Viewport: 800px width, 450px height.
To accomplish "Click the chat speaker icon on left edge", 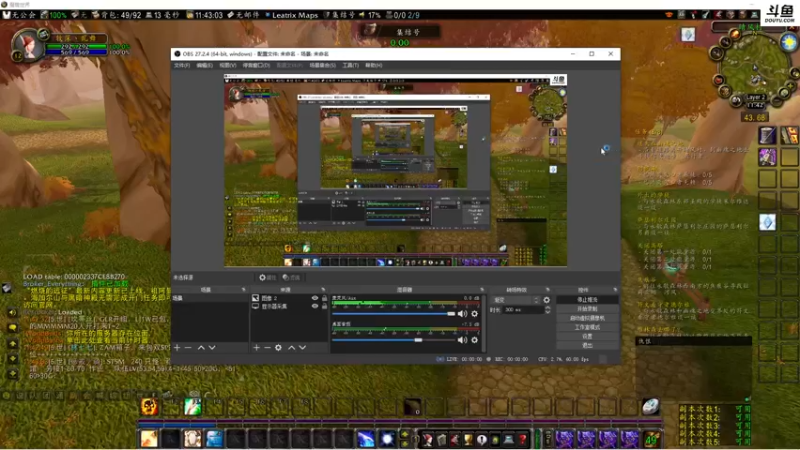I will tap(12, 312).
